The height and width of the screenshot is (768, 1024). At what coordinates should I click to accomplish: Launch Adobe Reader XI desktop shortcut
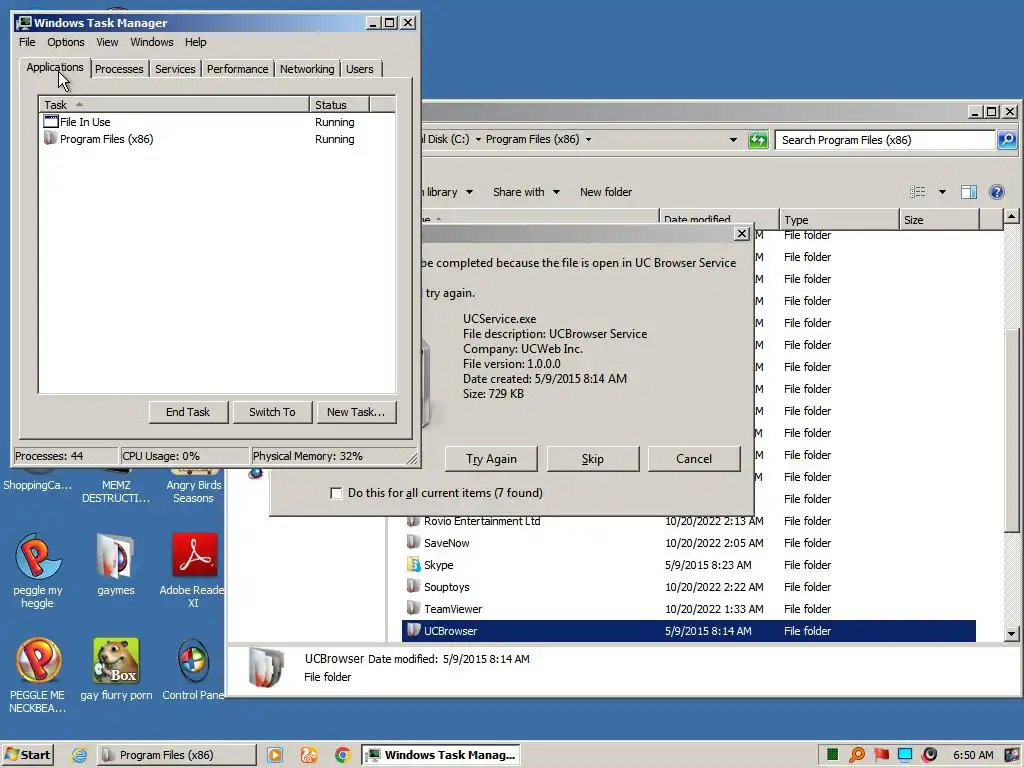pos(194,571)
